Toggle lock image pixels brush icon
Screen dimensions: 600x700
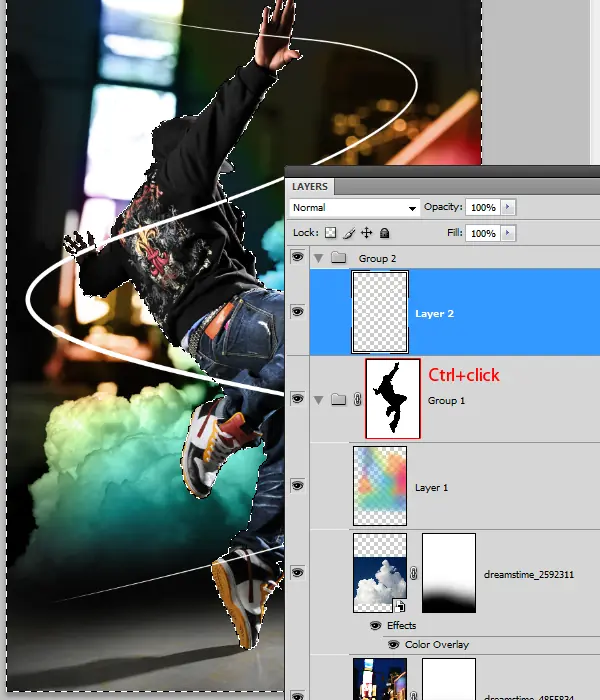(x=349, y=233)
